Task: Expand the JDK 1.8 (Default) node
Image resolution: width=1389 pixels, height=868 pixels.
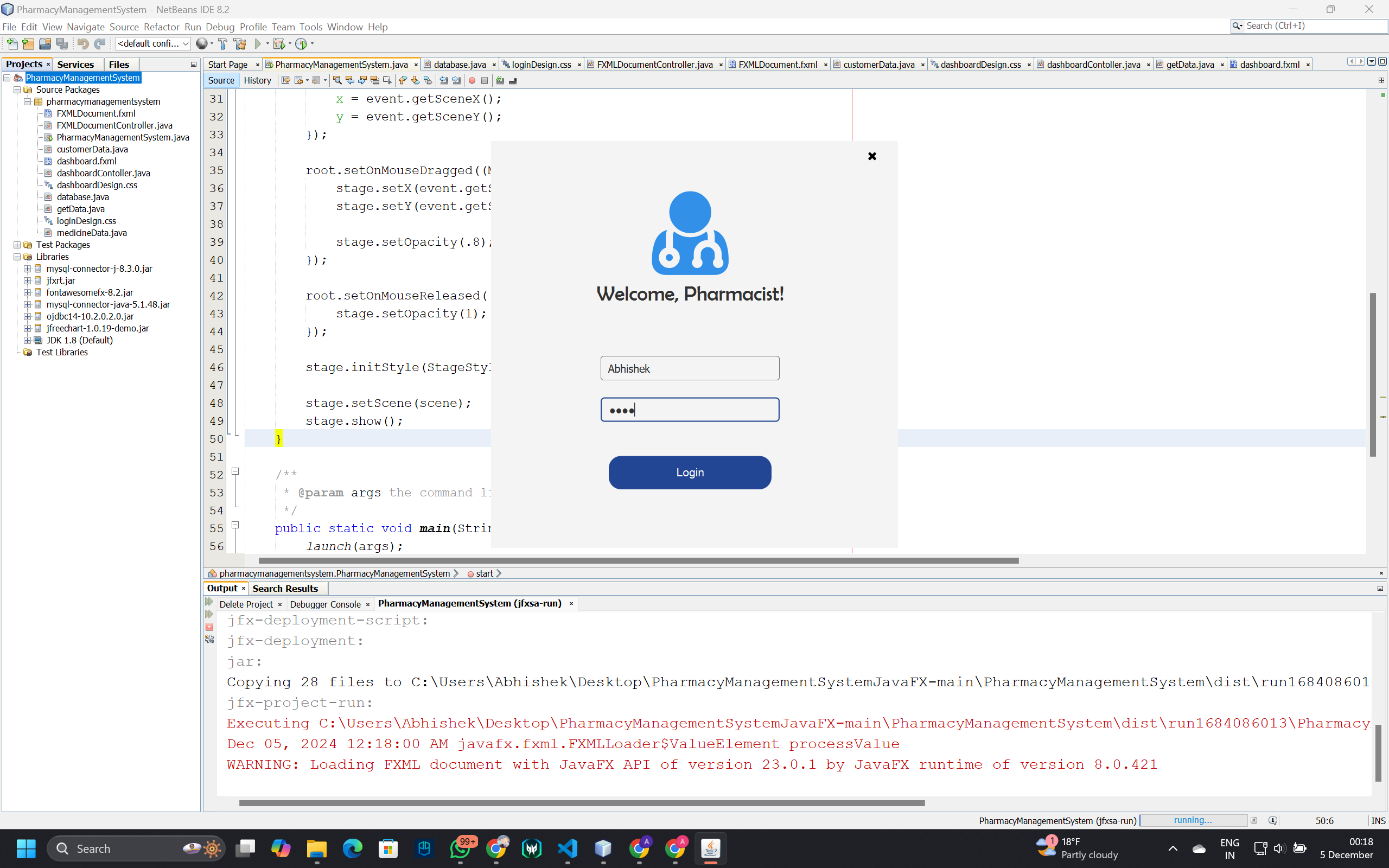Action: tap(27, 341)
